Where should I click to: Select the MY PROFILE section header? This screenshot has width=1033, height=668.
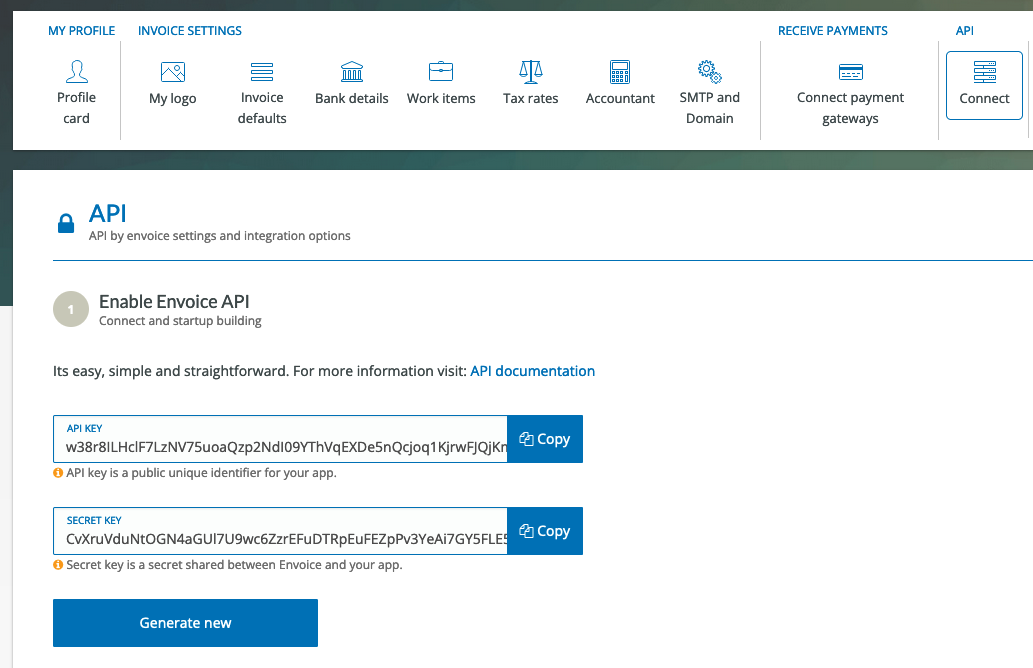coord(82,31)
